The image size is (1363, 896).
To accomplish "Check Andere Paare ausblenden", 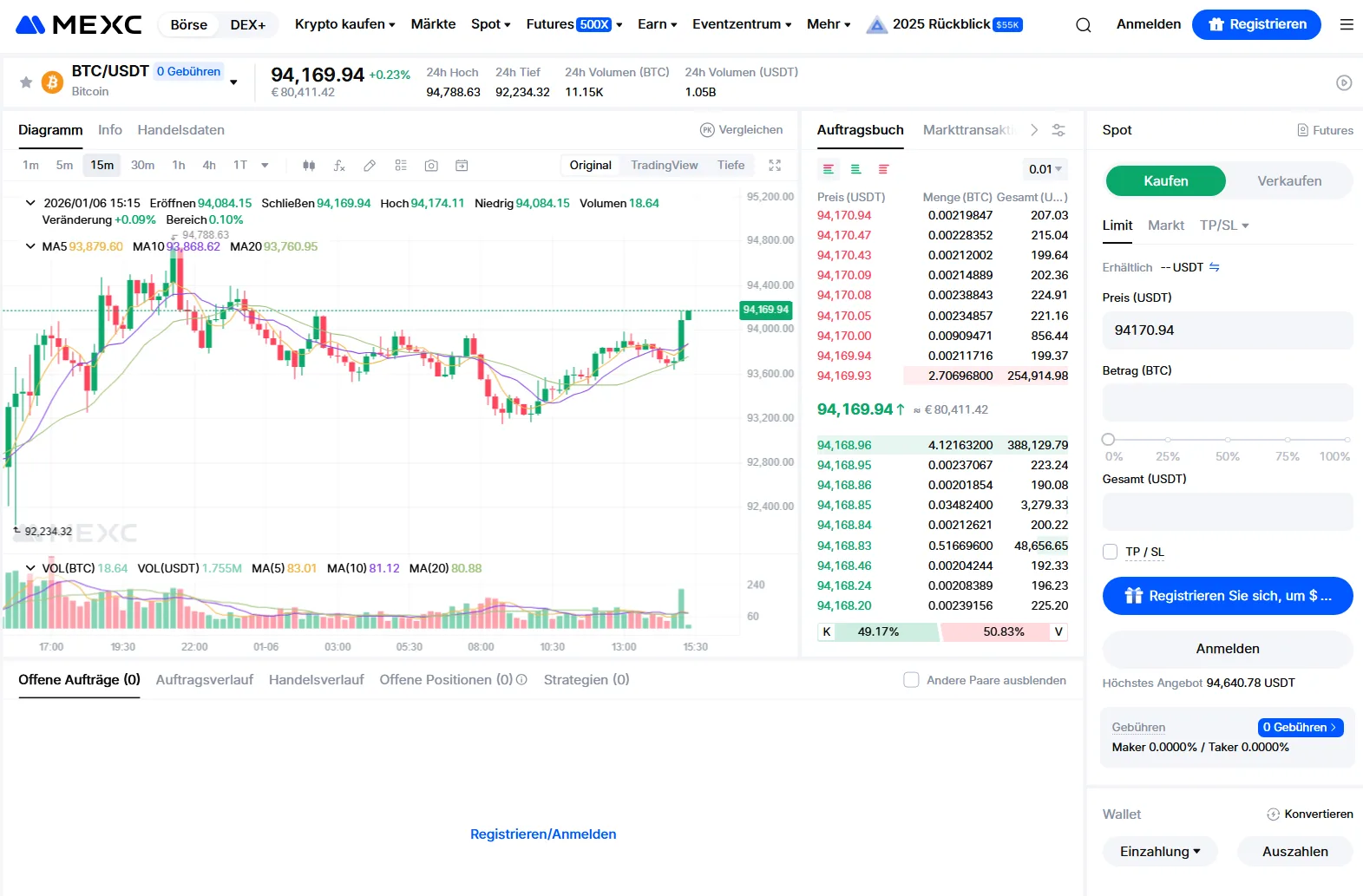I will pyautogui.click(x=911, y=680).
